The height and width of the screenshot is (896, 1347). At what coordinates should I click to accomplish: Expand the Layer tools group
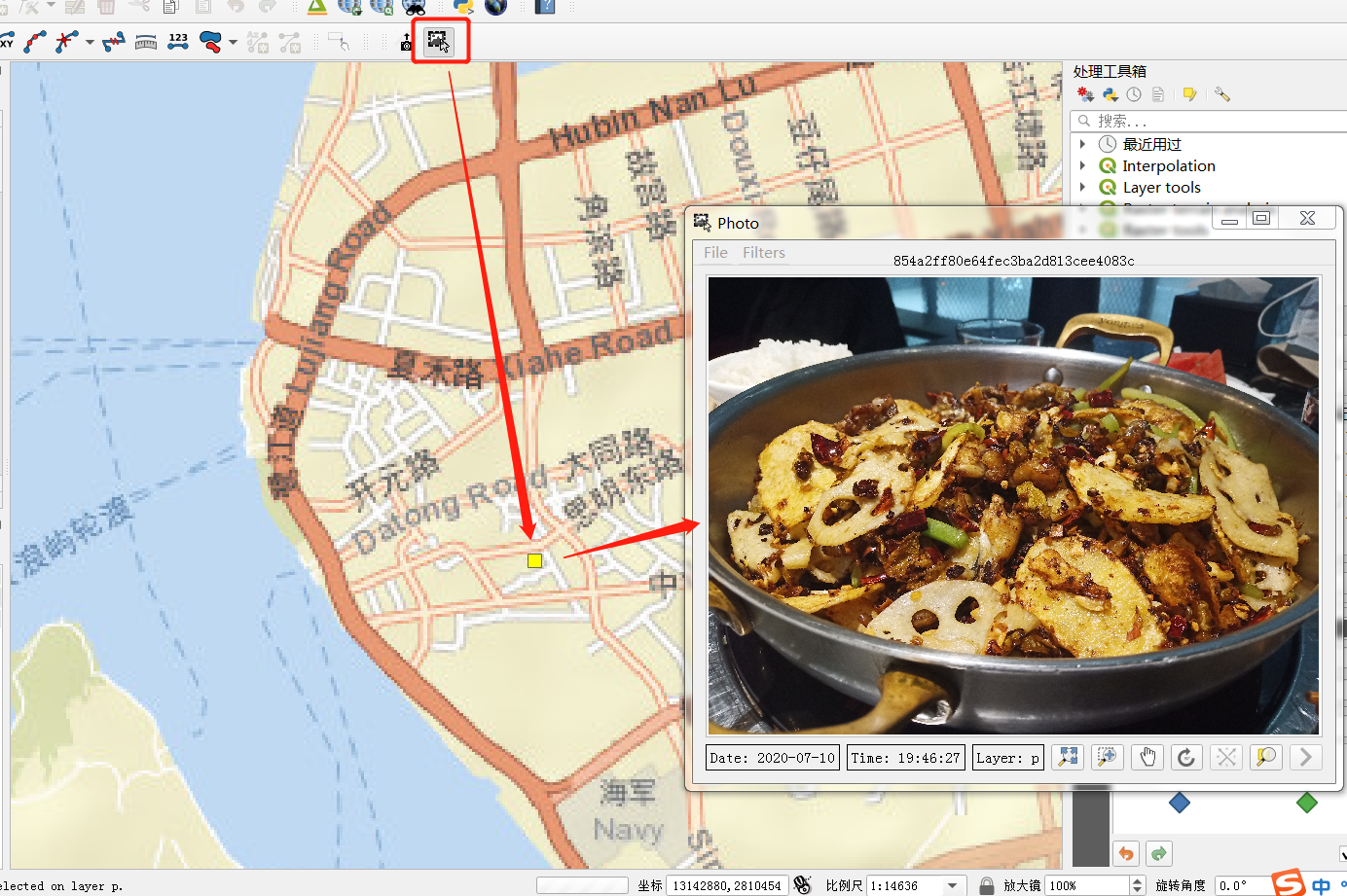pyautogui.click(x=1082, y=187)
